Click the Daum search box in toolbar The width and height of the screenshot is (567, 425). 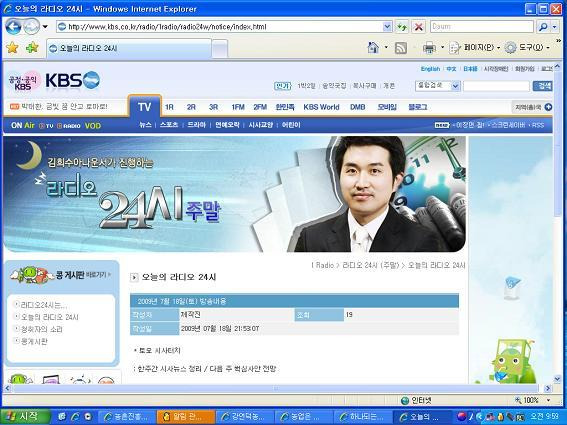coord(482,26)
